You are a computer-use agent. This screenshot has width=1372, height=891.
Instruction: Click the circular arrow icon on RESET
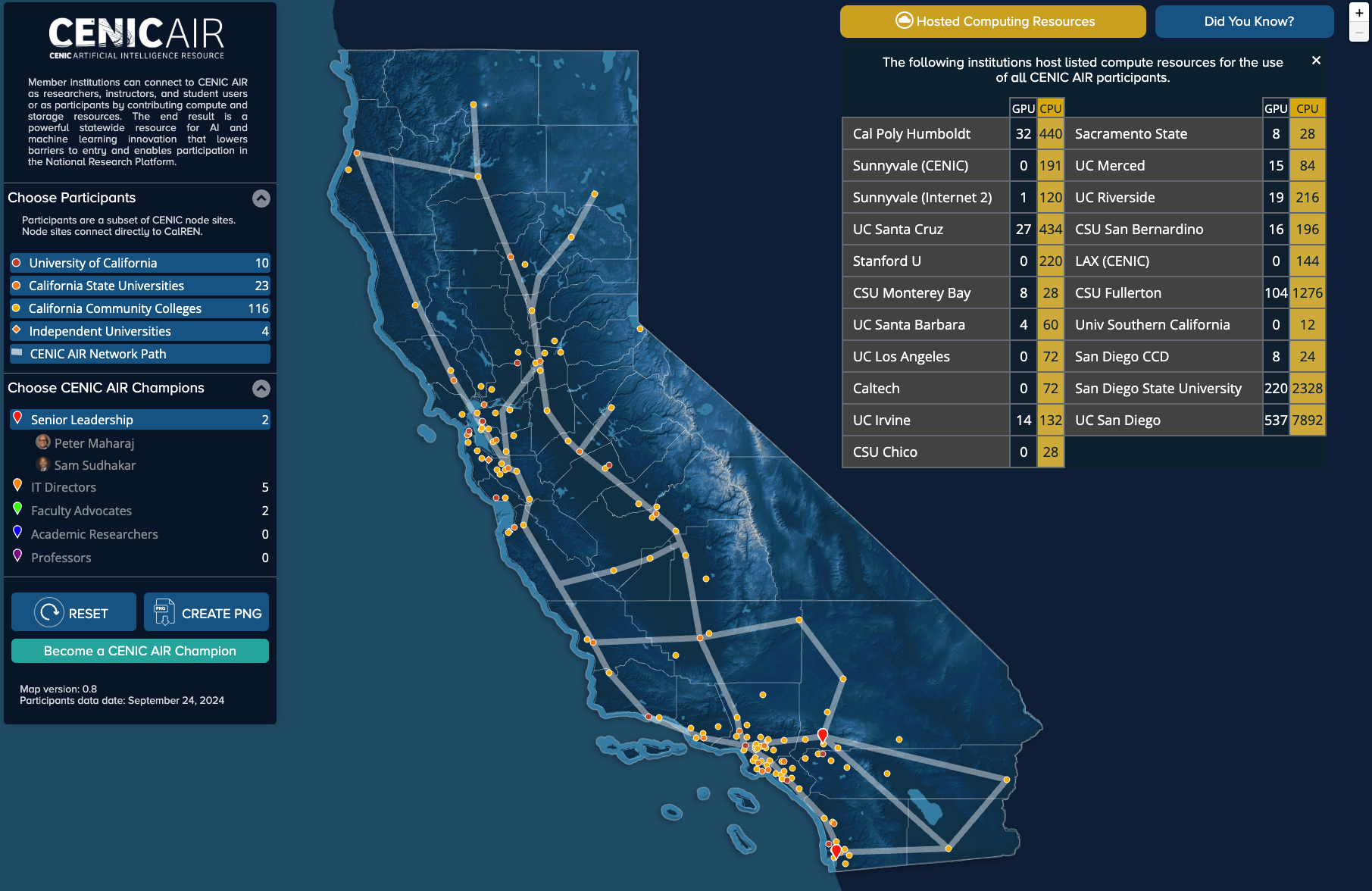[49, 612]
